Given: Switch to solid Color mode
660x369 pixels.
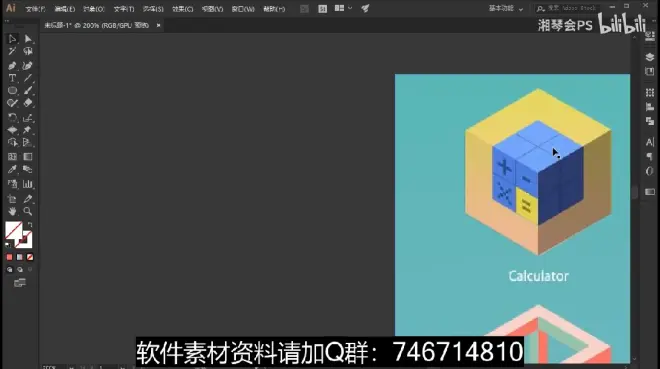Looking at the screenshot, I should 9,257.
